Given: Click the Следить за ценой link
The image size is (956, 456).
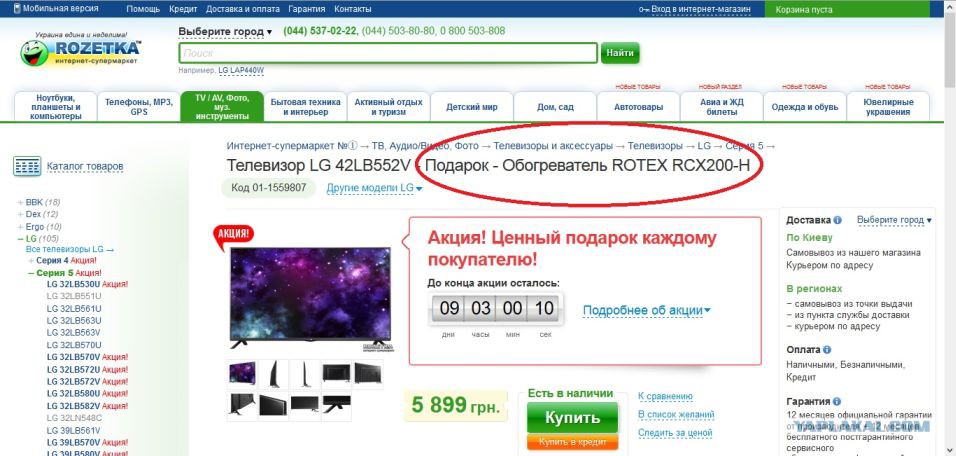Looking at the screenshot, I should (675, 433).
